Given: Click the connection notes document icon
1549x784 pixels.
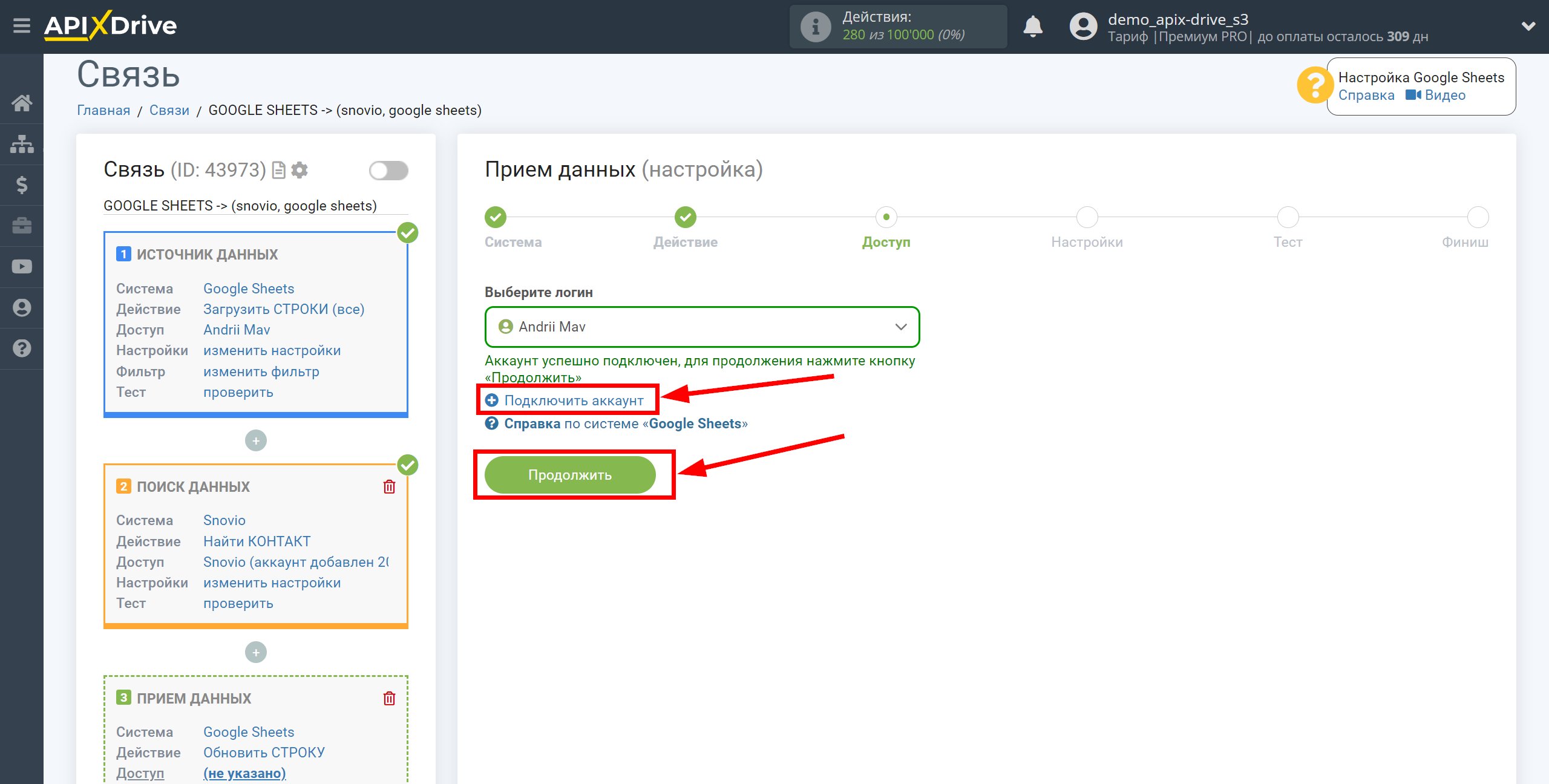Looking at the screenshot, I should click(x=278, y=170).
